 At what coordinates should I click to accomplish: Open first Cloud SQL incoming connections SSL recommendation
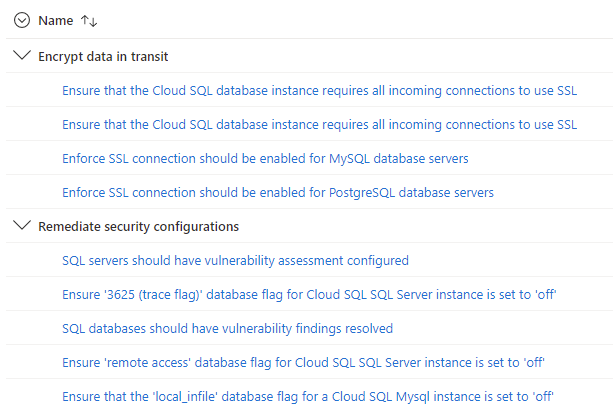coord(319,90)
